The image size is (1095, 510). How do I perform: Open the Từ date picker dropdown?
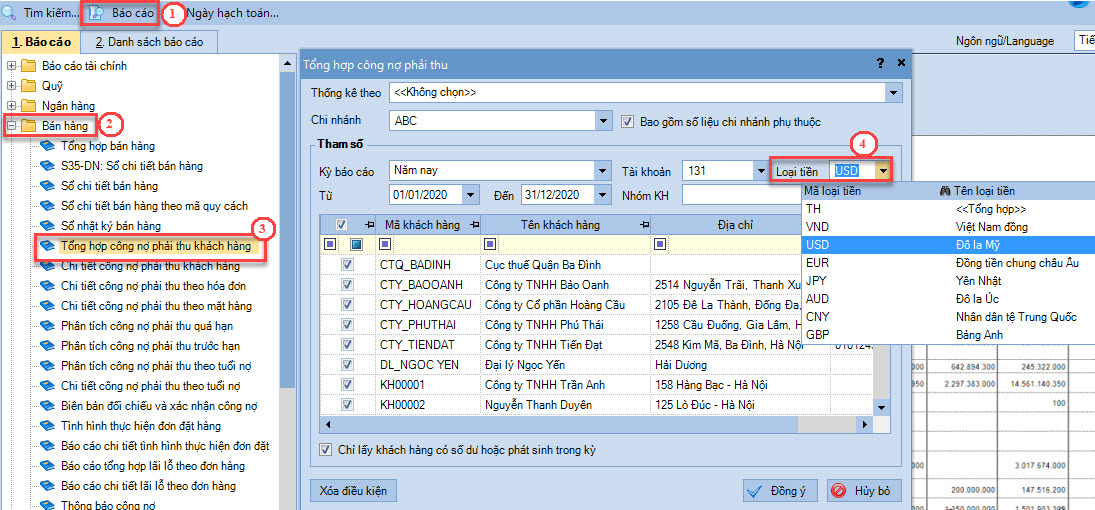[471, 194]
